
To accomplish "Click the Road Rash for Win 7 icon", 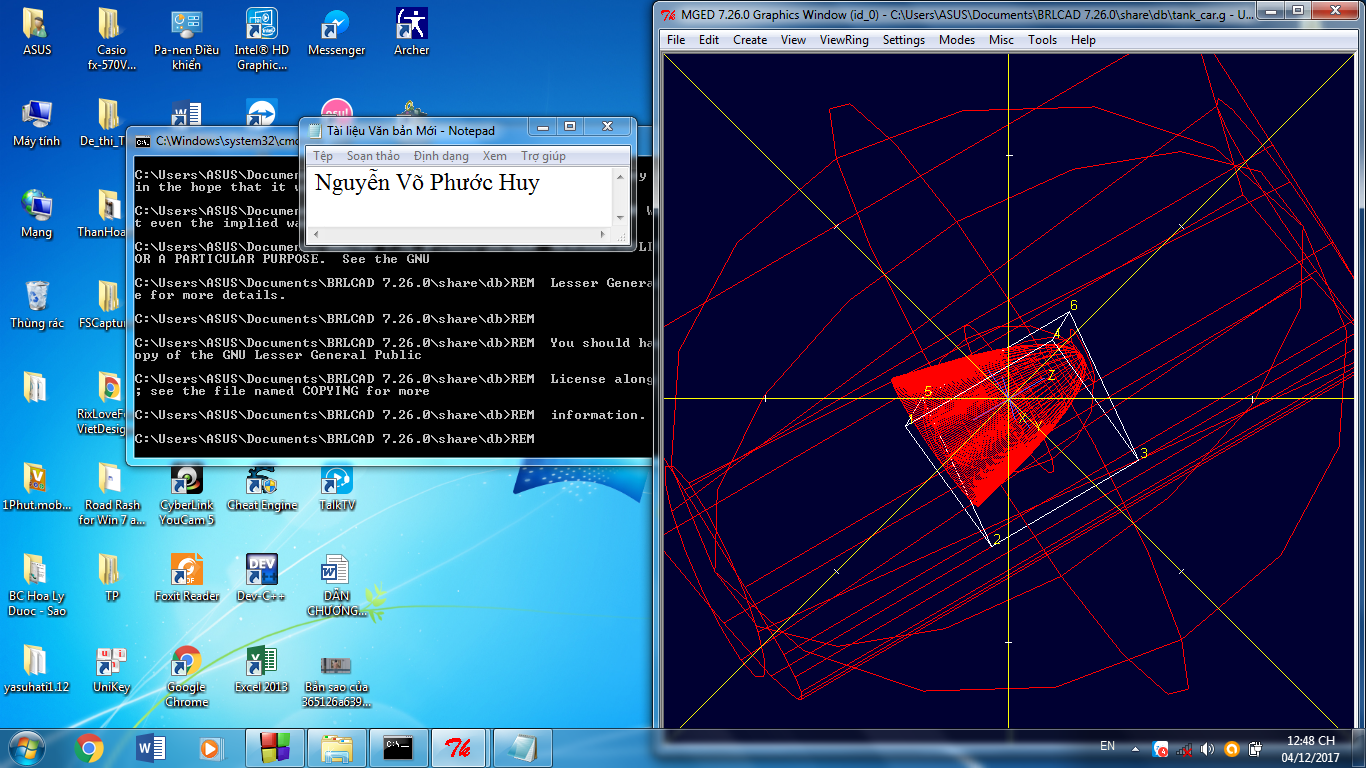I will click(112, 494).
